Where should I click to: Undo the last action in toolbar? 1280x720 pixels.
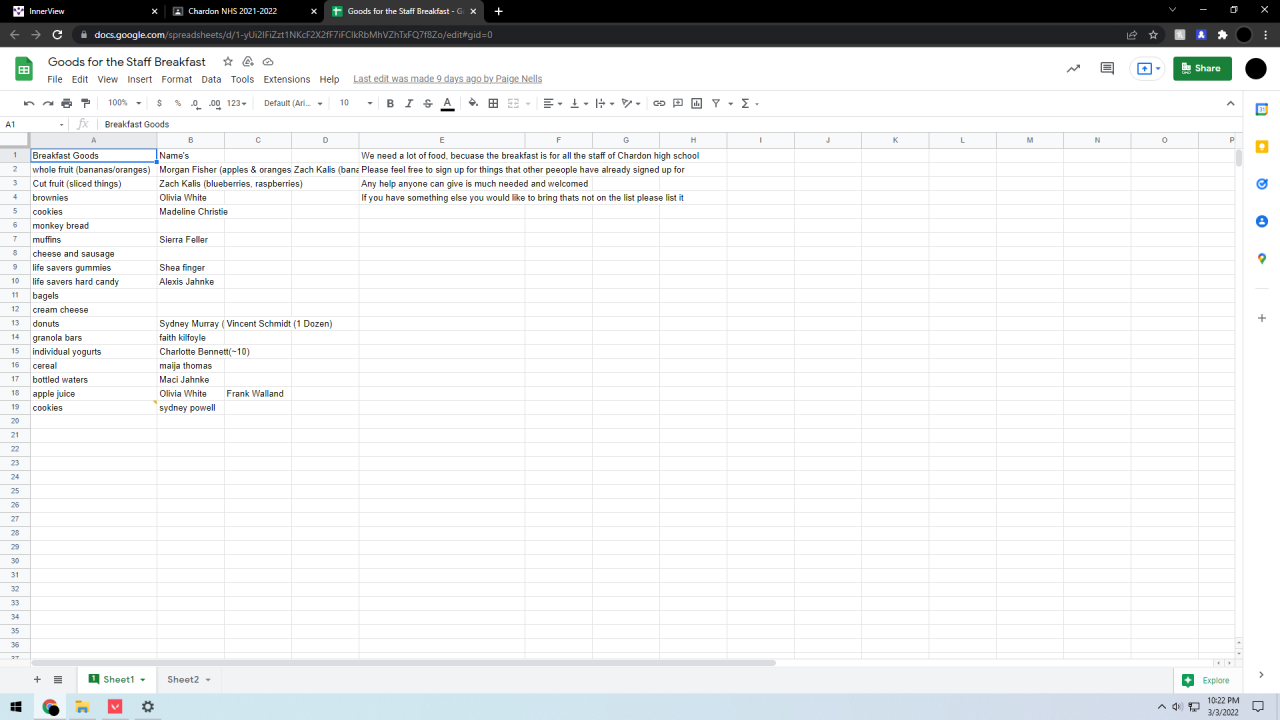[29, 103]
